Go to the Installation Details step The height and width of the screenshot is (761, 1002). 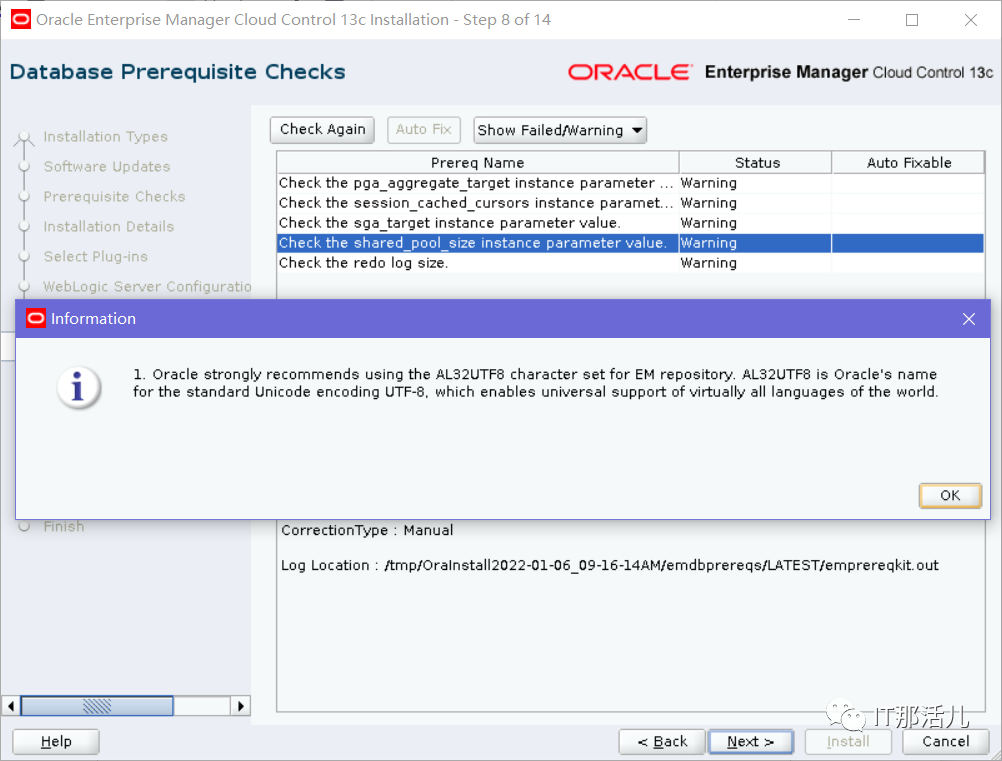point(109,227)
